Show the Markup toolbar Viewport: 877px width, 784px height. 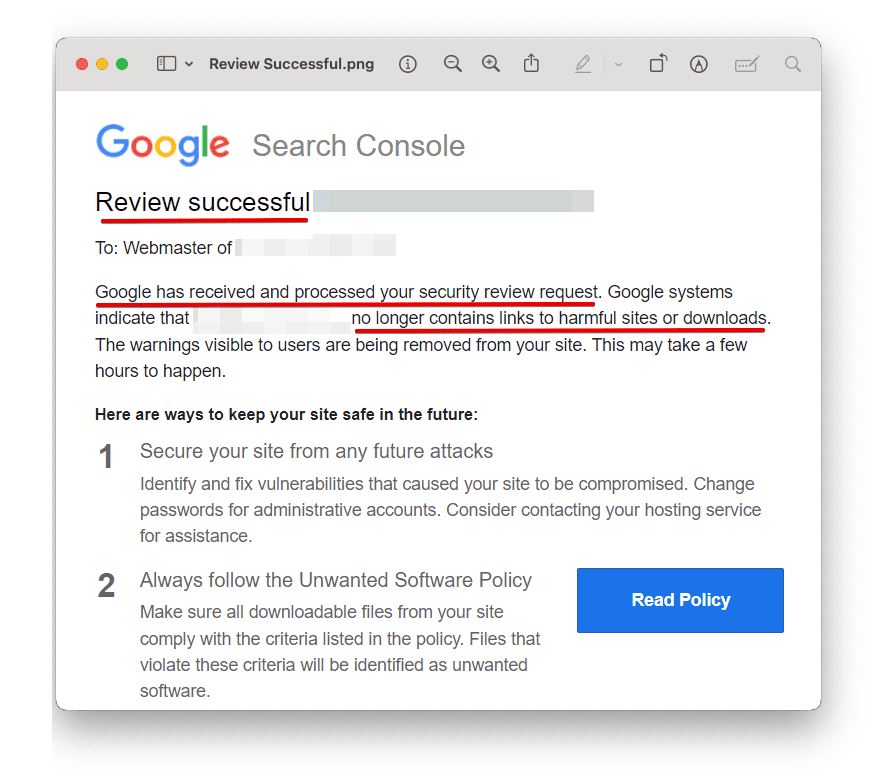pyautogui.click(x=699, y=64)
